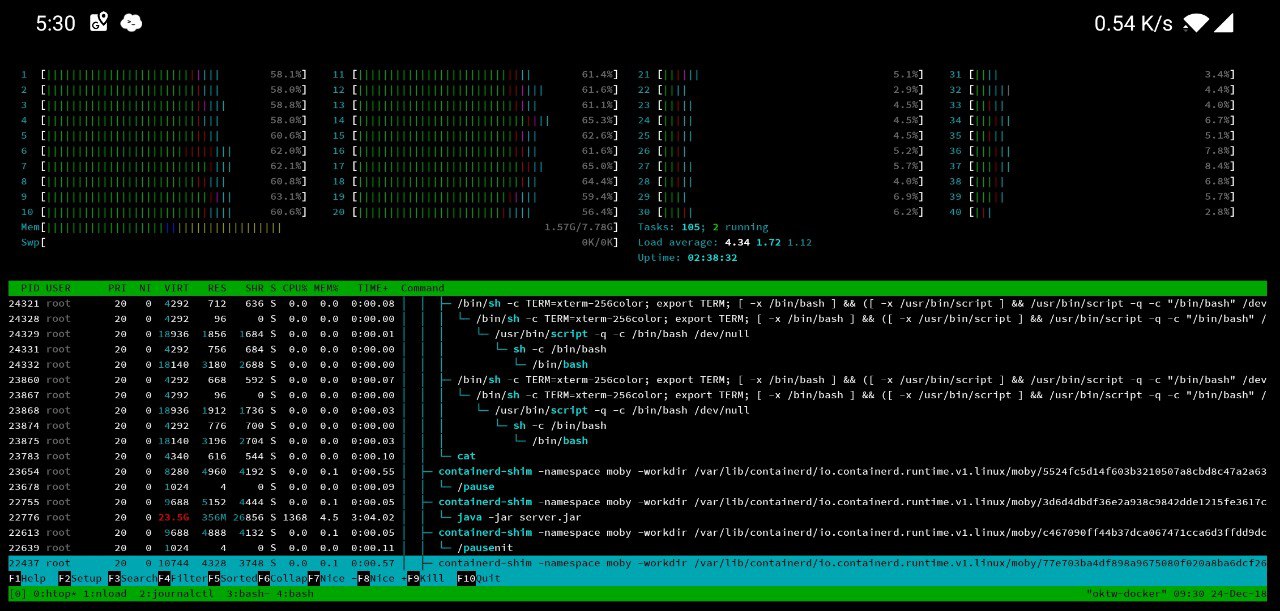Select process row with PID 24329
This screenshot has height=611, width=1280.
(x=637, y=334)
